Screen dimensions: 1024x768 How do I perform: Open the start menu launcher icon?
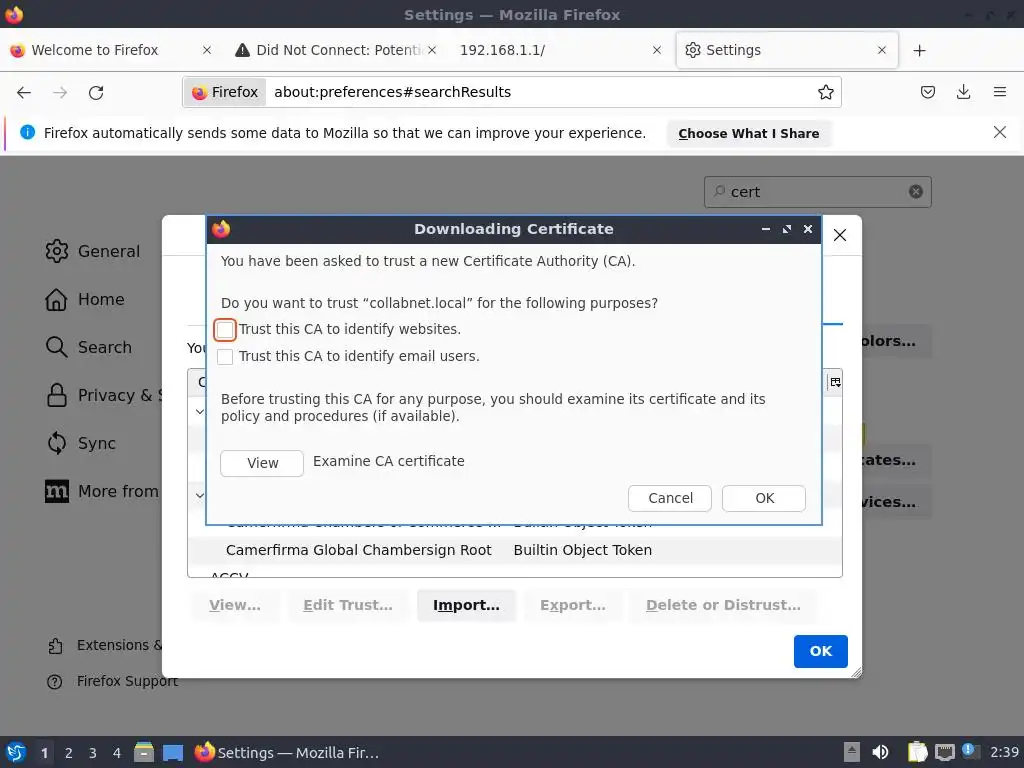(16, 752)
